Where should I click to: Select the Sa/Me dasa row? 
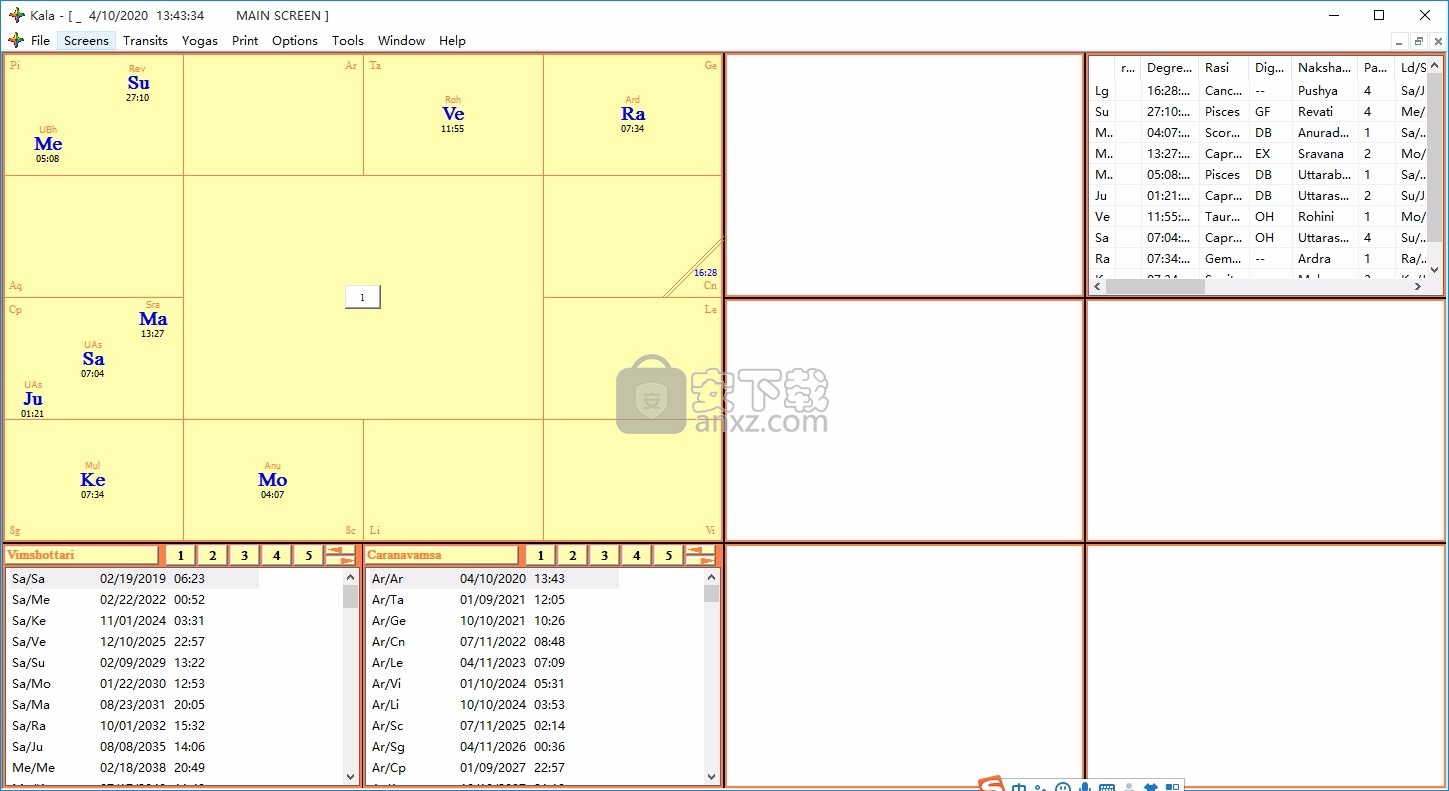click(x=133, y=600)
